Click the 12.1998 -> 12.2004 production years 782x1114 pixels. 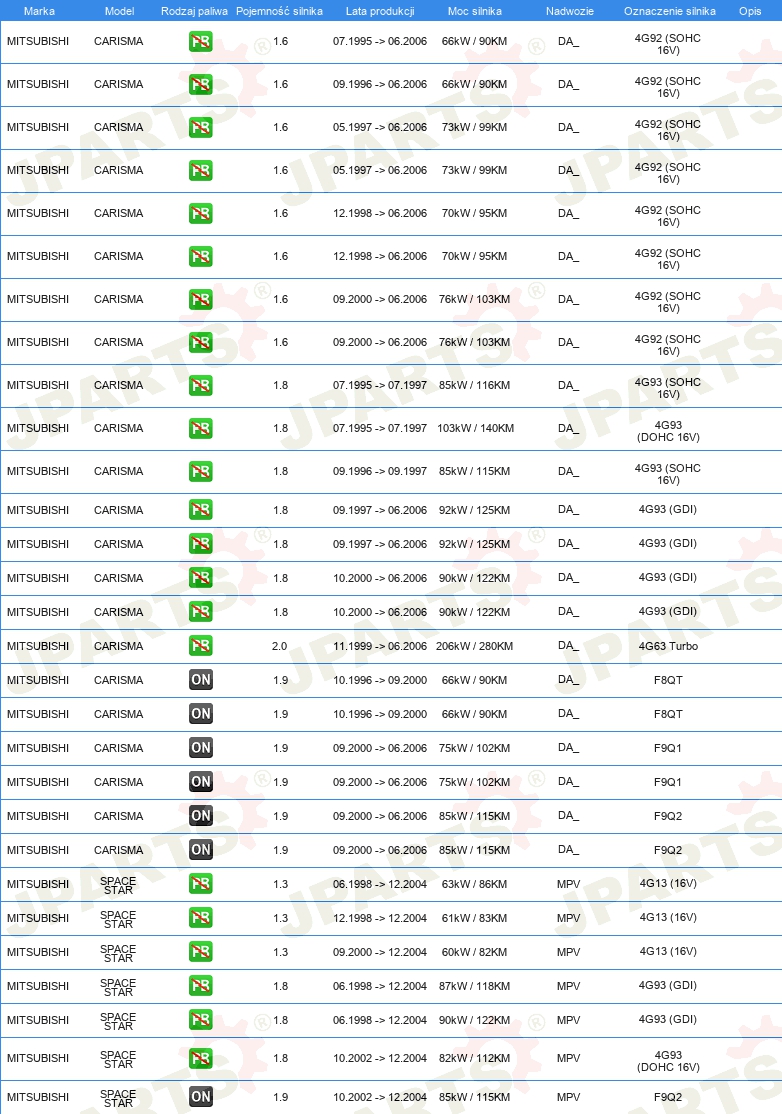click(x=380, y=919)
